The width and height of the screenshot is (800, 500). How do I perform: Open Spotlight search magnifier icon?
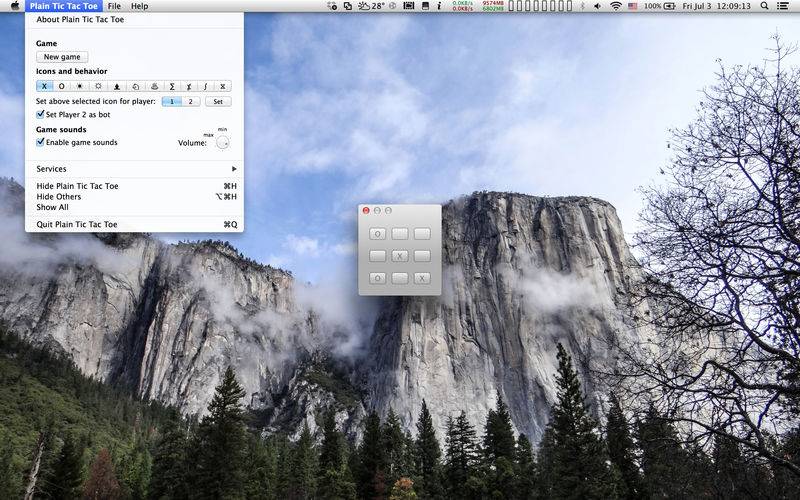pos(766,6)
